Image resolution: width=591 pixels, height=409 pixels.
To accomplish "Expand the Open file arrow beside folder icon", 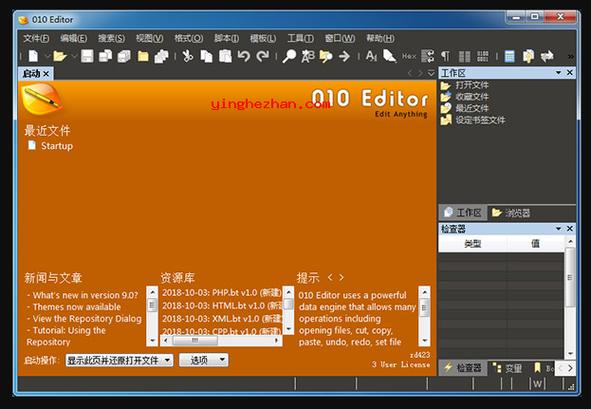I will tap(74, 56).
